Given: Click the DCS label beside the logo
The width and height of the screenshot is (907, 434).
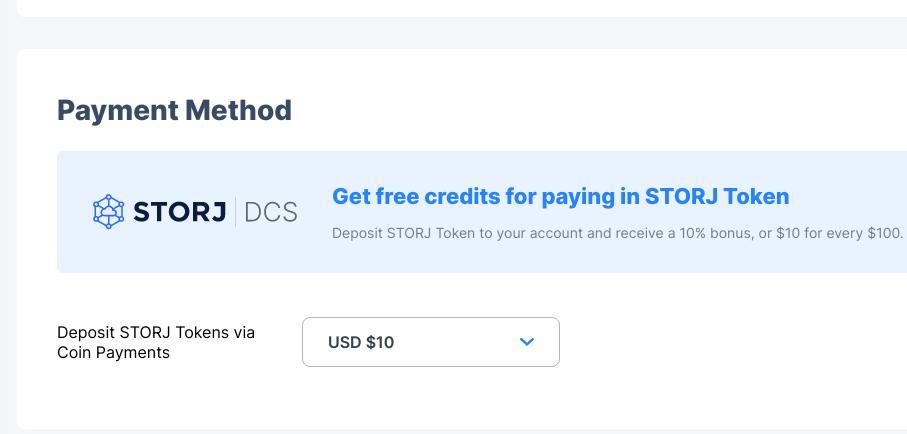Looking at the screenshot, I should click(270, 212).
